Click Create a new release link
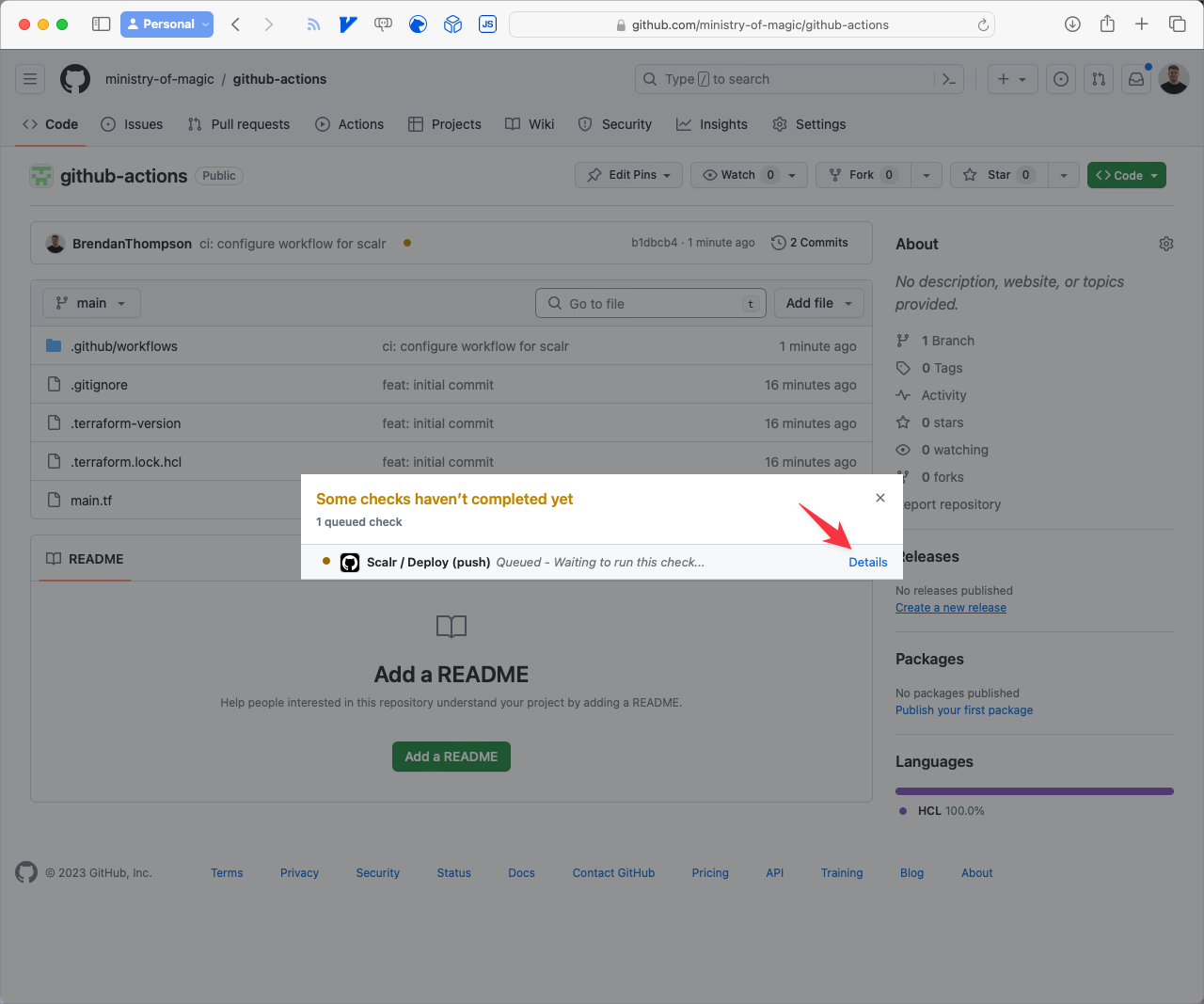This screenshot has width=1204, height=1004. click(x=951, y=608)
